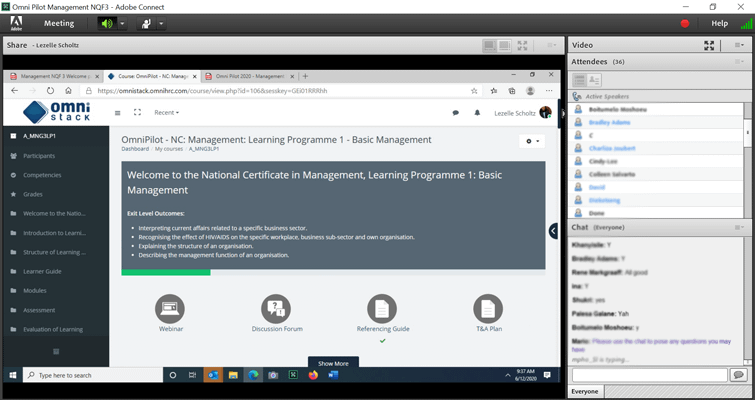Make the Share pod full screen
The image size is (755, 400).
tap(522, 46)
